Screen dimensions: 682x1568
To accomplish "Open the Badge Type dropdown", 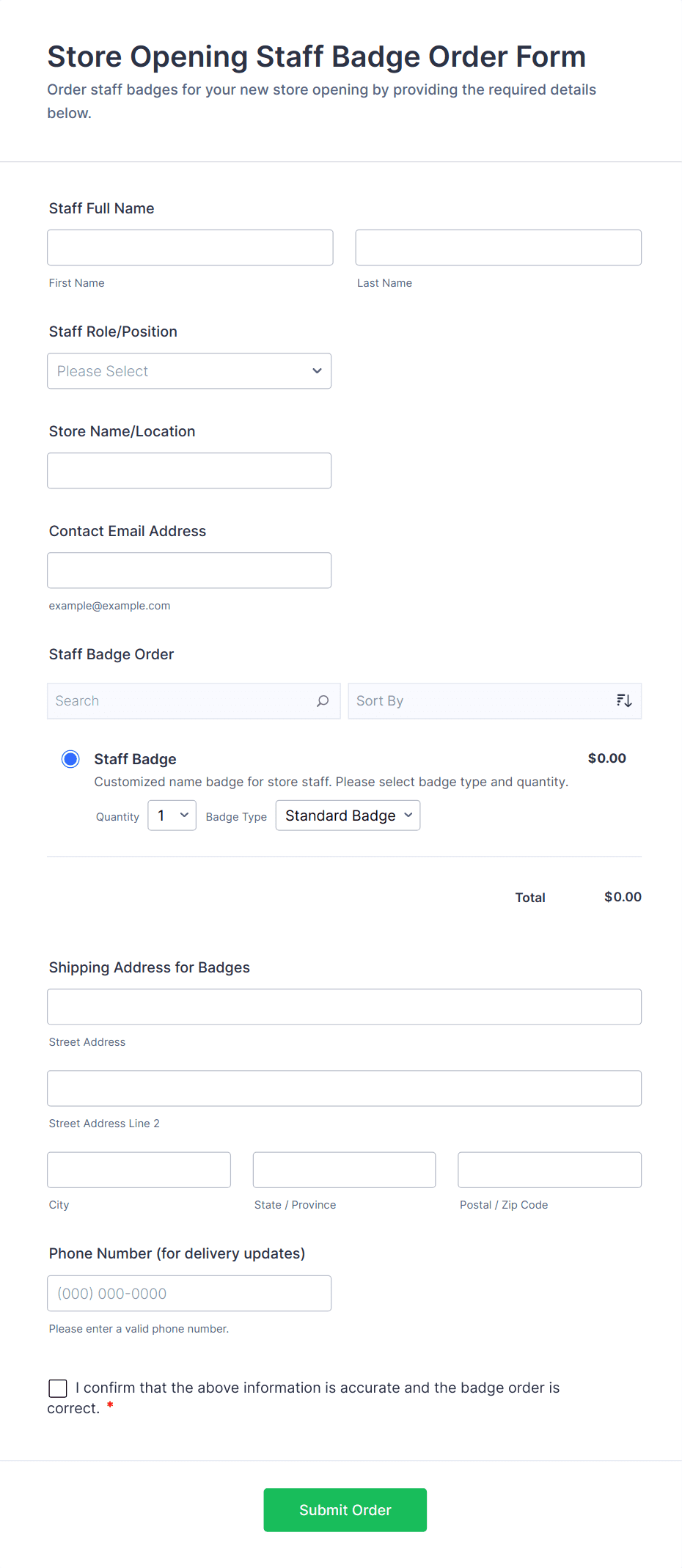I will coord(348,816).
